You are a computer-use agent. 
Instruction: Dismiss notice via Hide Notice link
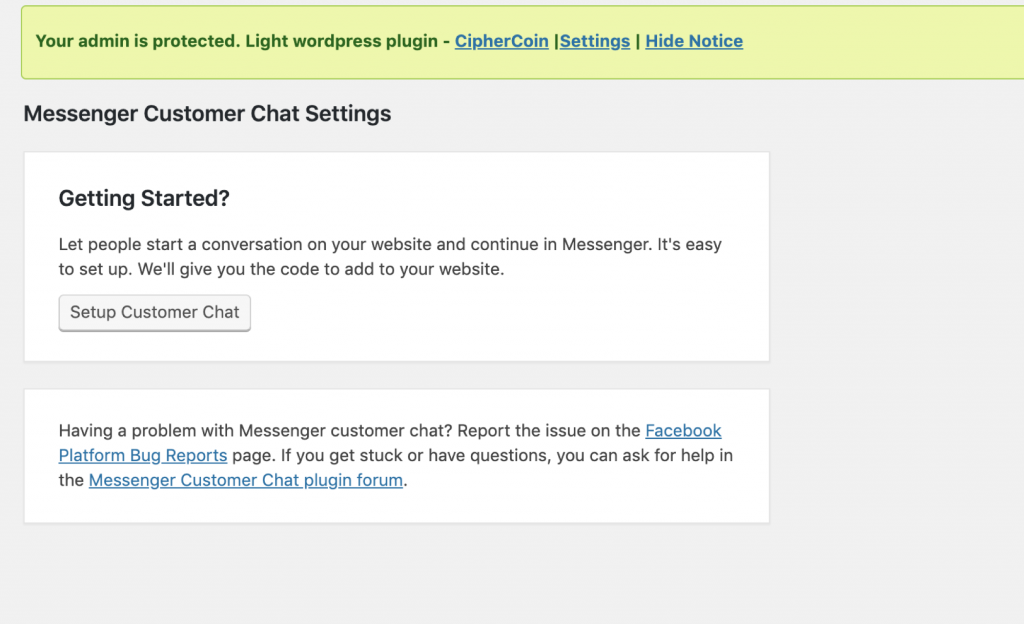coord(694,41)
